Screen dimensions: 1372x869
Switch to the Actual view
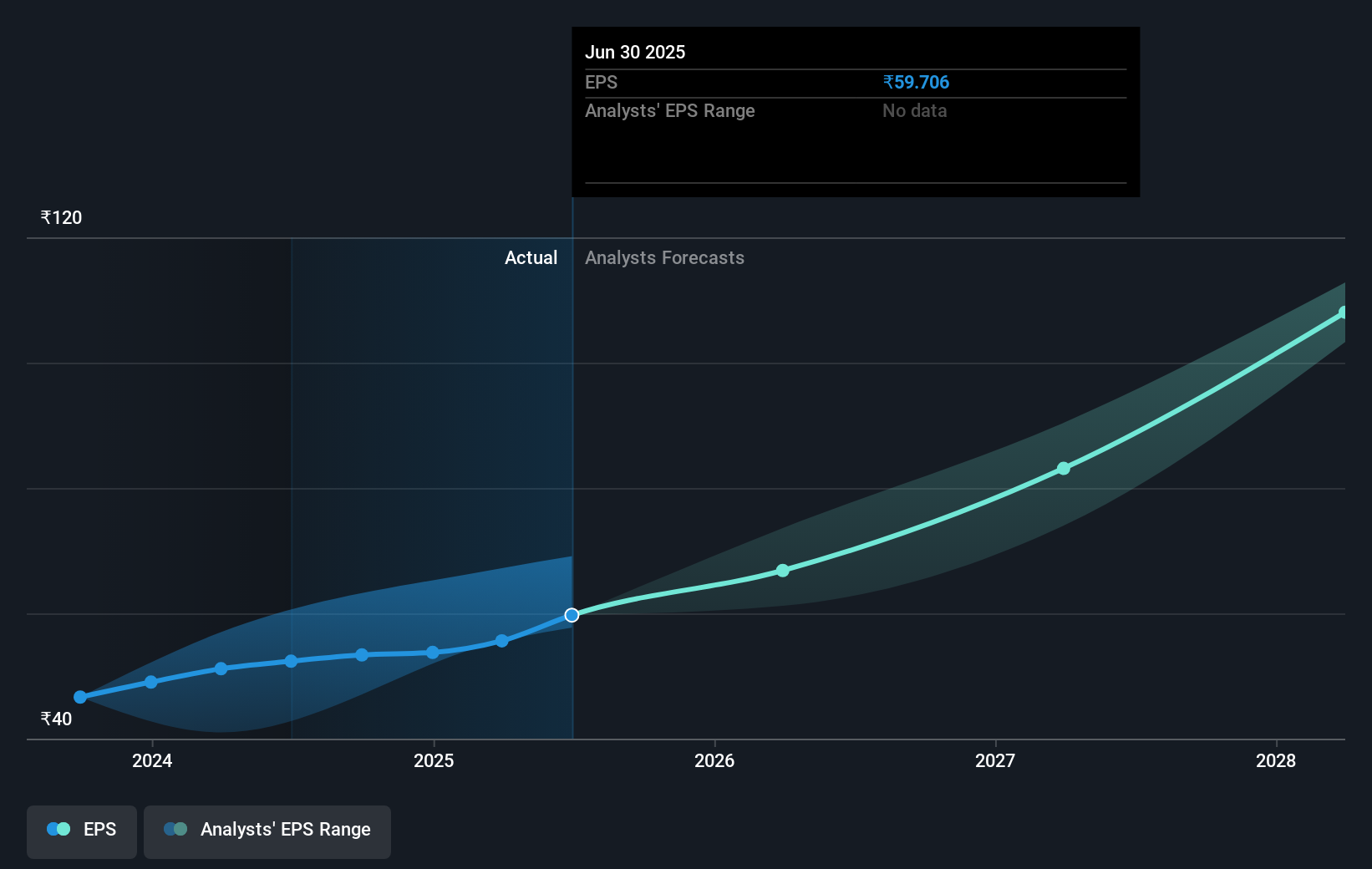(x=531, y=257)
